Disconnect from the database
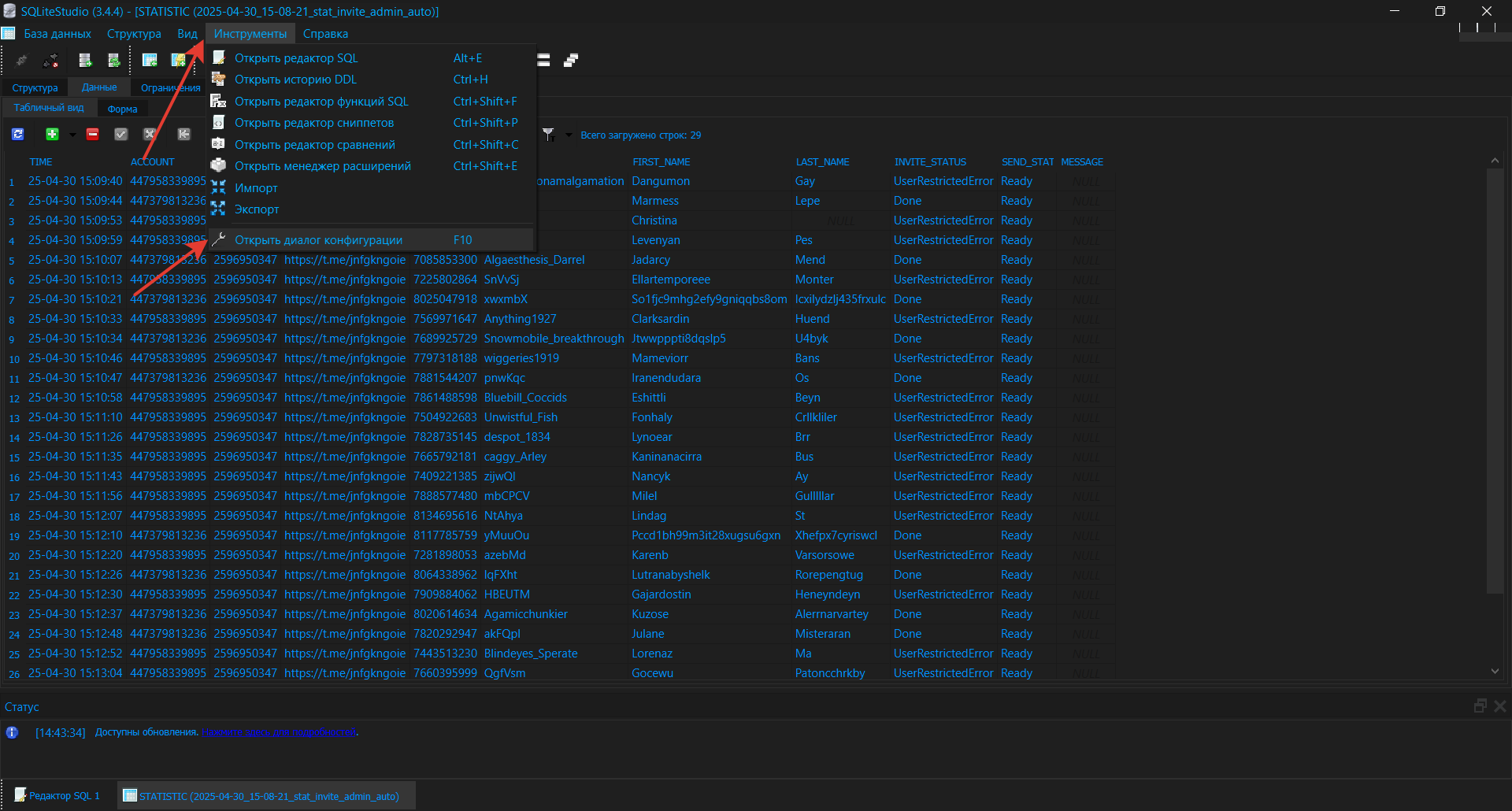Screen dimensions: 1512x811 pyautogui.click(x=51, y=61)
